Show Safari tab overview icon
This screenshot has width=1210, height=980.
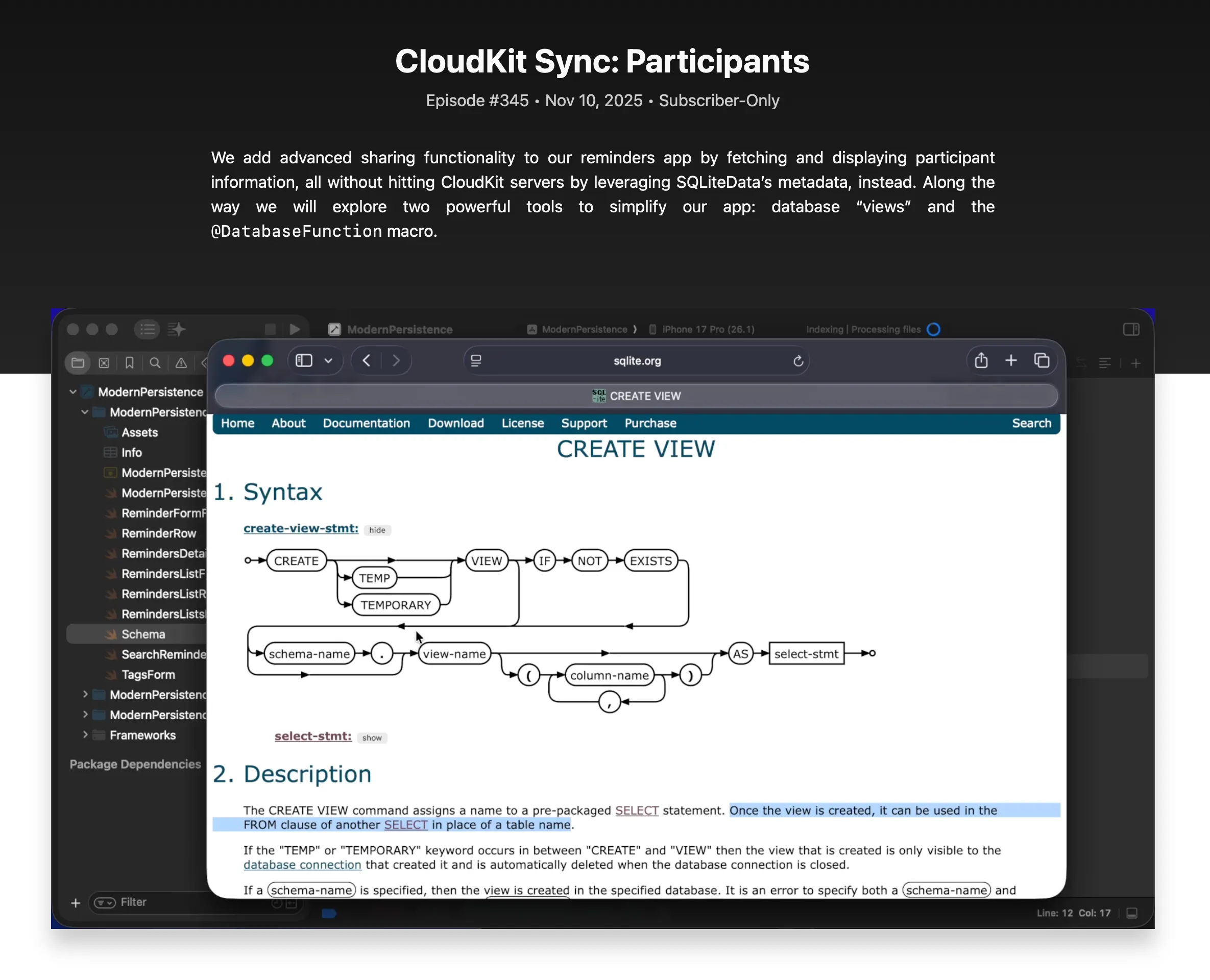click(x=1041, y=360)
